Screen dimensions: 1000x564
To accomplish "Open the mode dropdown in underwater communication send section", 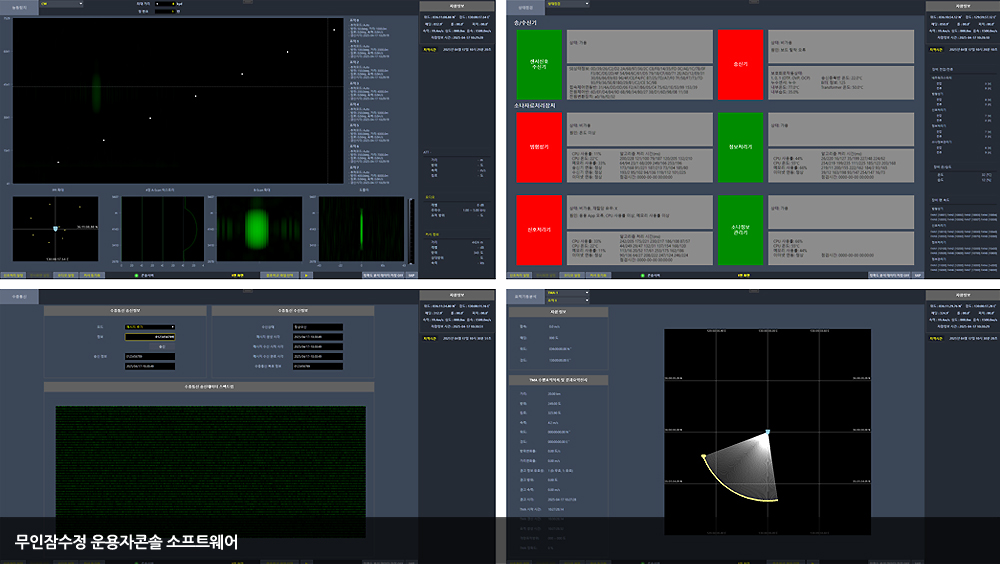I will (150, 327).
